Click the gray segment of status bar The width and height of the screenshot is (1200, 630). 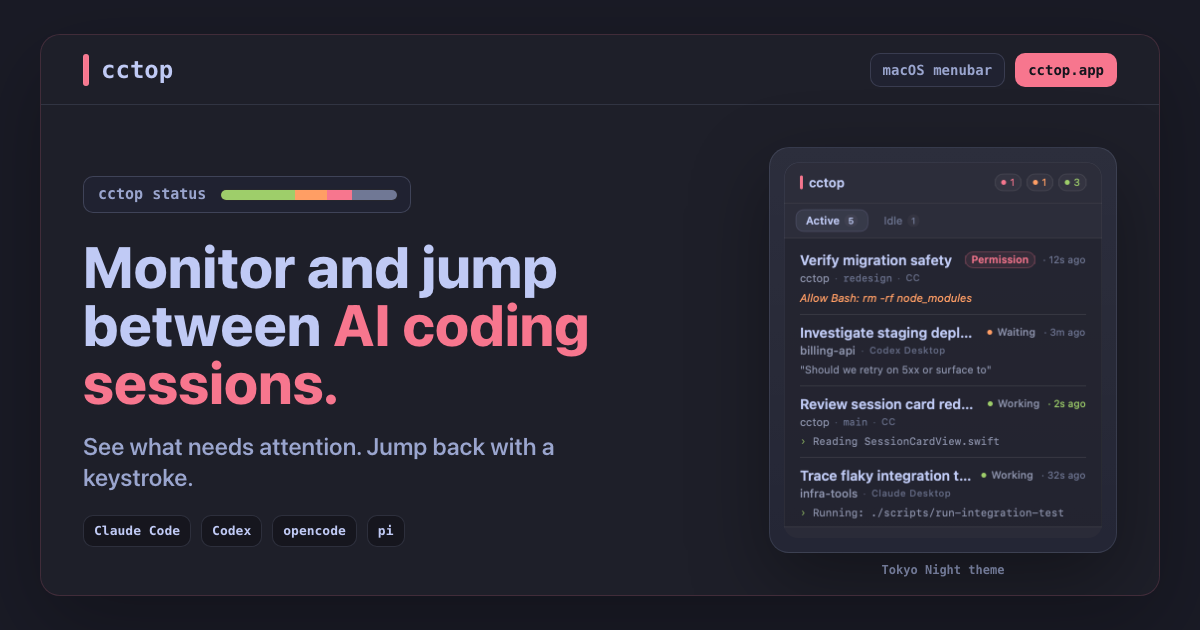[x=374, y=194]
